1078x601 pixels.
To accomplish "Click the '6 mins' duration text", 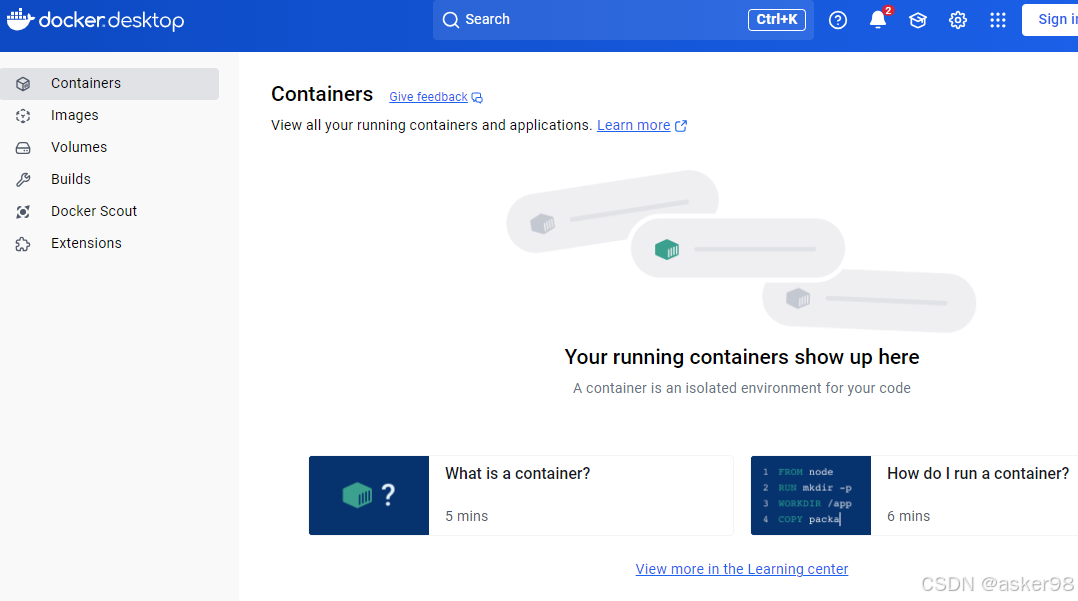I will [x=908, y=516].
